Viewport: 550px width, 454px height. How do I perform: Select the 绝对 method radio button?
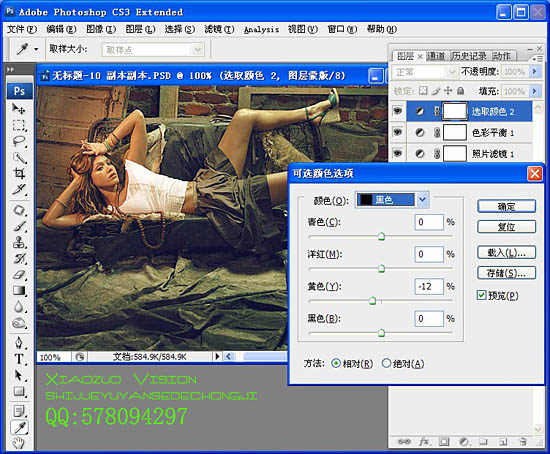click(386, 363)
